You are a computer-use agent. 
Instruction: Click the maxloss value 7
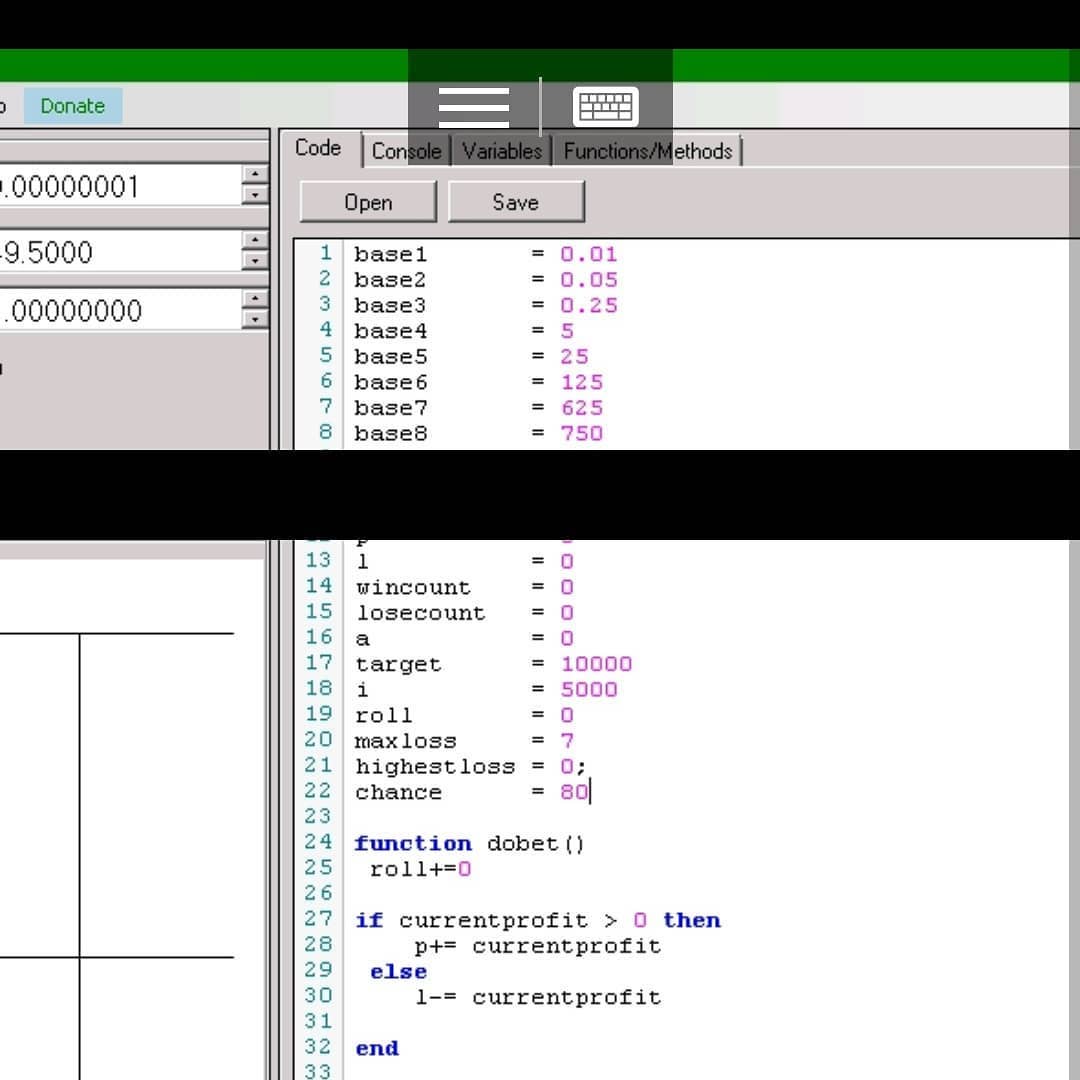pos(567,740)
